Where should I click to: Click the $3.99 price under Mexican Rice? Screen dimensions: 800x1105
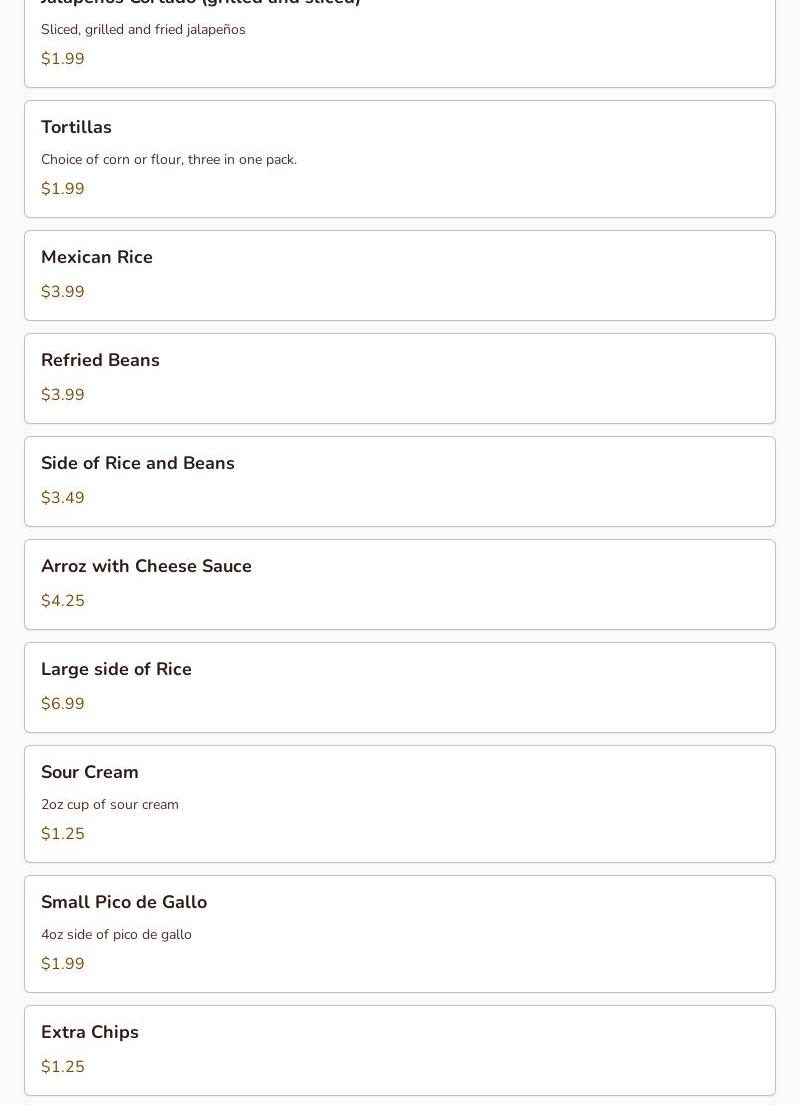pyautogui.click(x=63, y=291)
